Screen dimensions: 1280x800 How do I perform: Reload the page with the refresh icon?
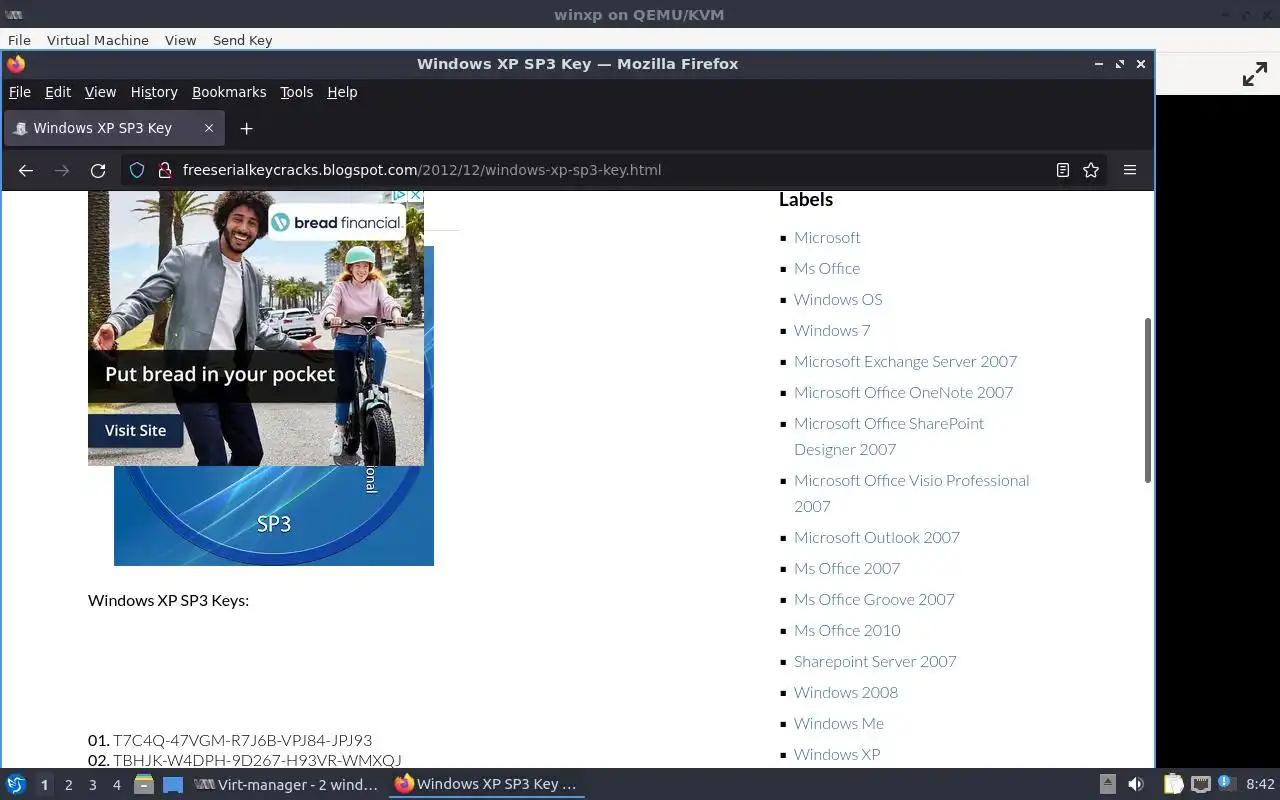[98, 170]
